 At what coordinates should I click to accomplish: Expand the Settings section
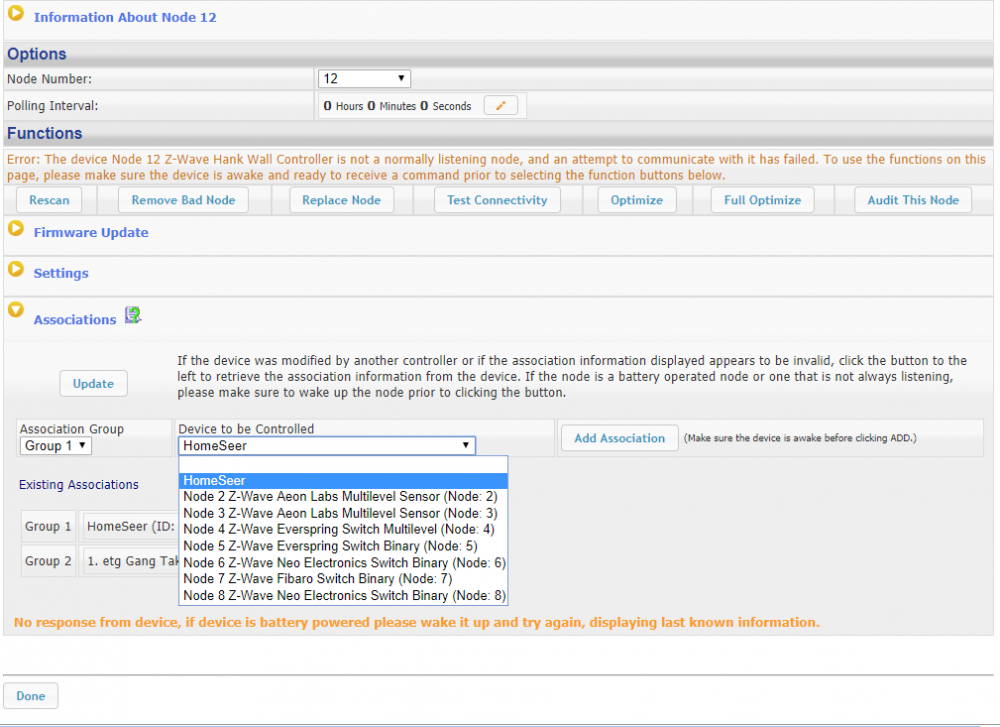[x=16, y=270]
